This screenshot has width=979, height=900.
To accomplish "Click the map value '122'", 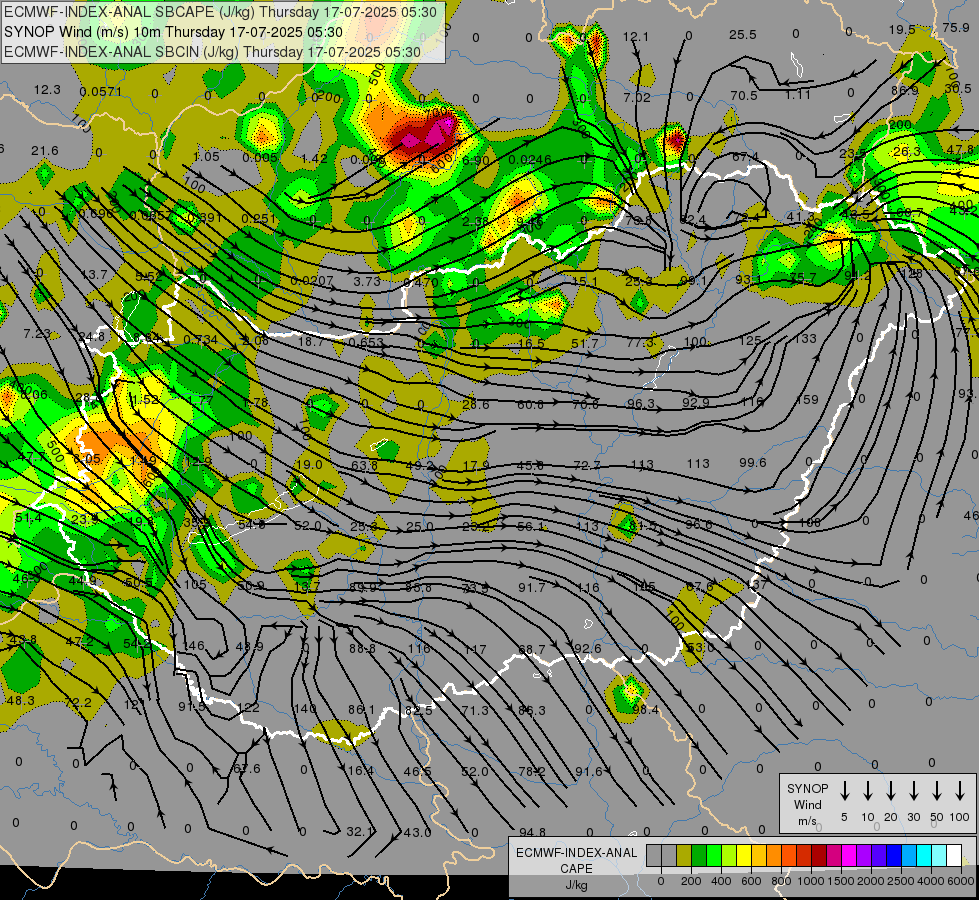I will pyautogui.click(x=248, y=708).
